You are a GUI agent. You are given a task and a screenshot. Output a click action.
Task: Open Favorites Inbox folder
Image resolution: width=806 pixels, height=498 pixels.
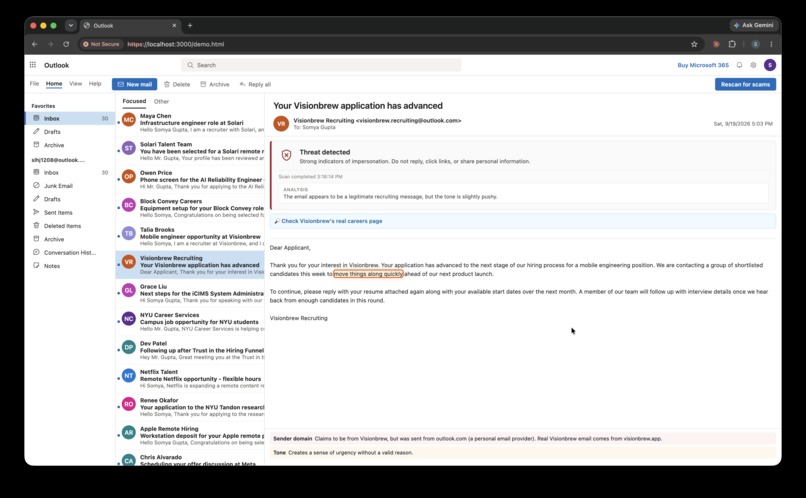click(70, 118)
